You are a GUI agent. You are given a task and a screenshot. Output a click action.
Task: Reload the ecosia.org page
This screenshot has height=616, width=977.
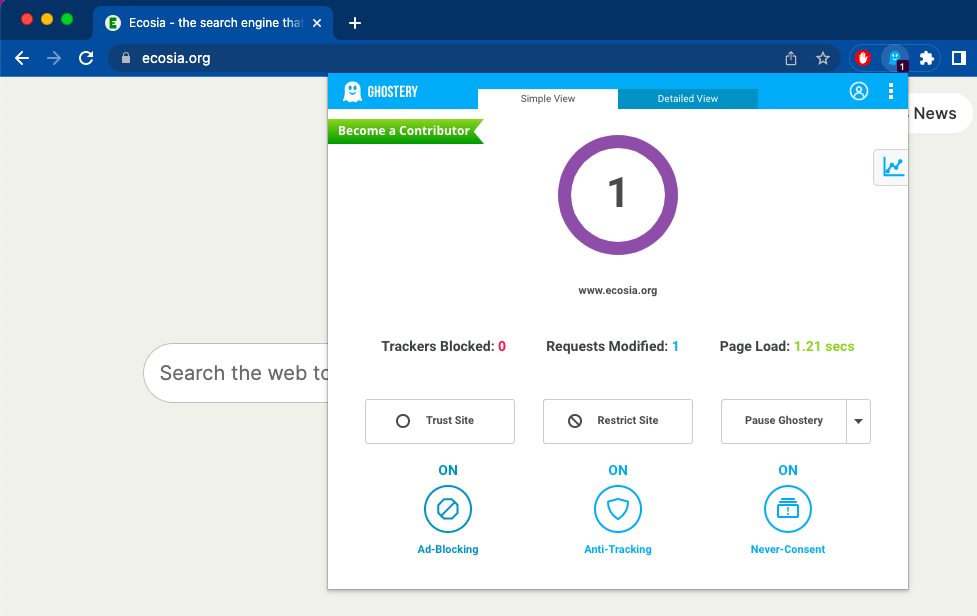(x=86, y=58)
